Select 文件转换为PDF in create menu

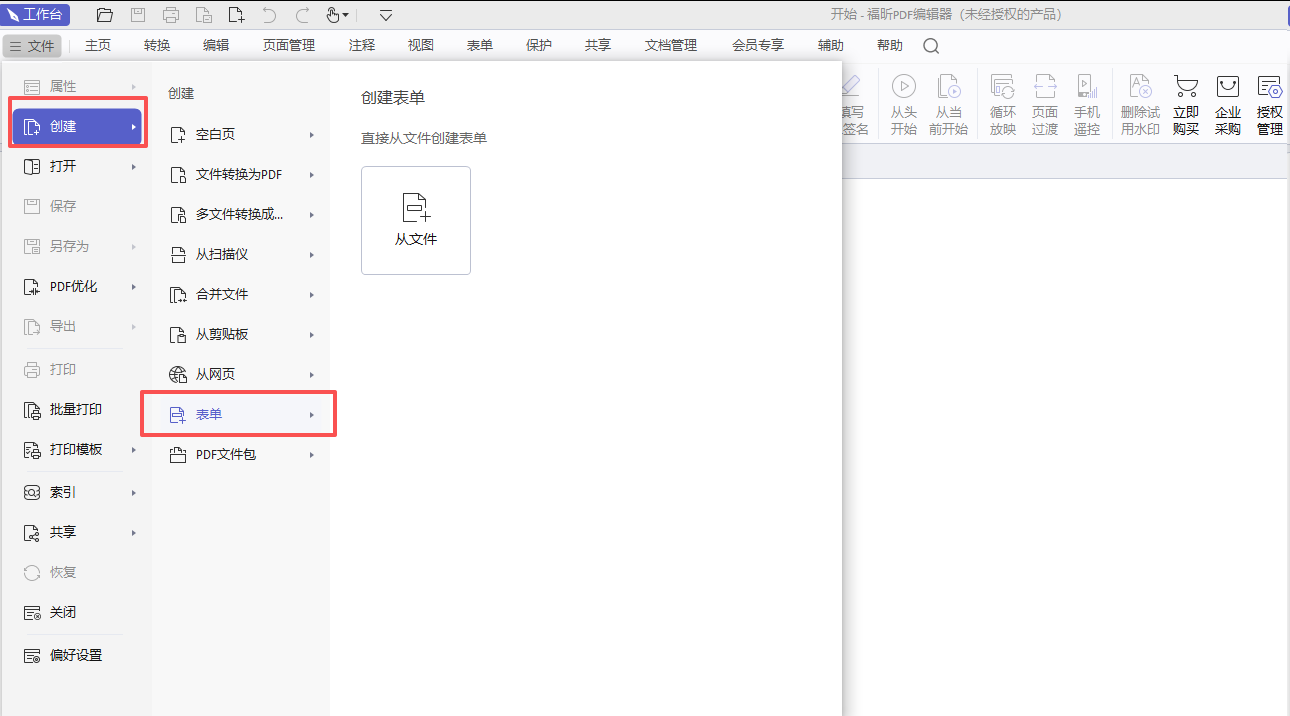[238, 175]
